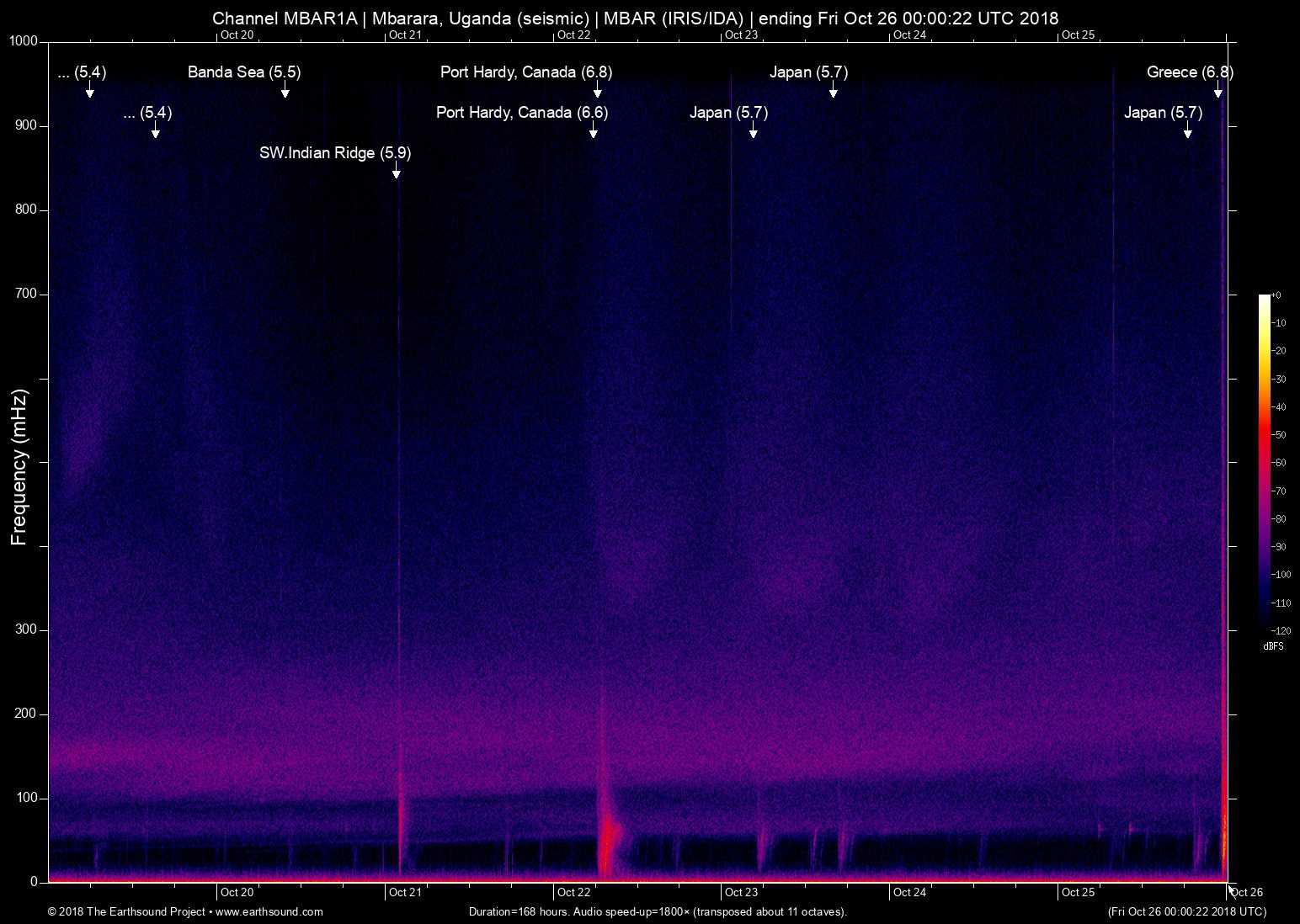Click the Oct 24 label on top axis

tap(909, 35)
